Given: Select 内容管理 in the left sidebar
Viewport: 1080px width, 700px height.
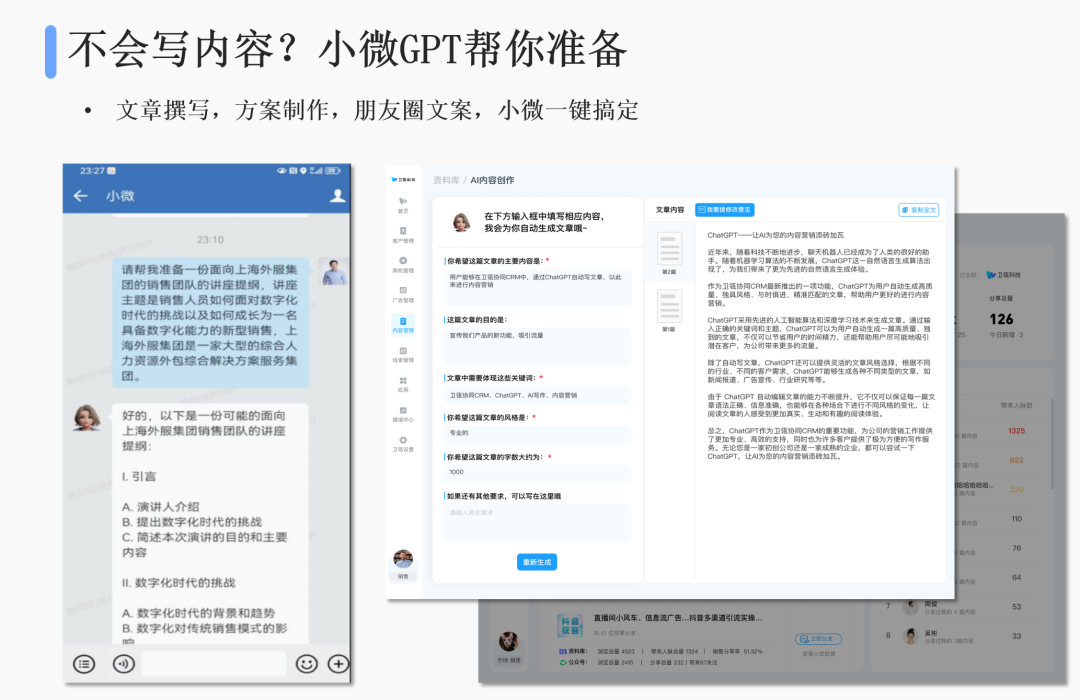Looking at the screenshot, I should pos(403,325).
